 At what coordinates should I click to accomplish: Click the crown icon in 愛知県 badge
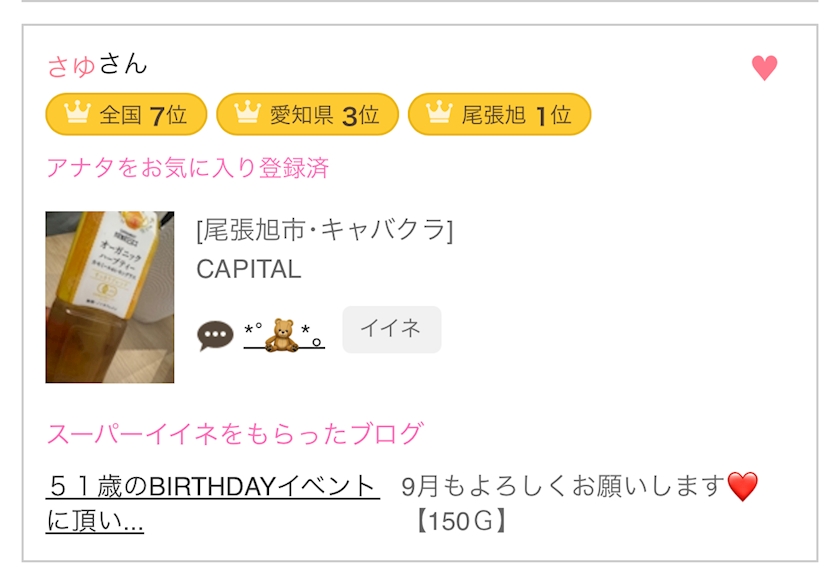(248, 114)
